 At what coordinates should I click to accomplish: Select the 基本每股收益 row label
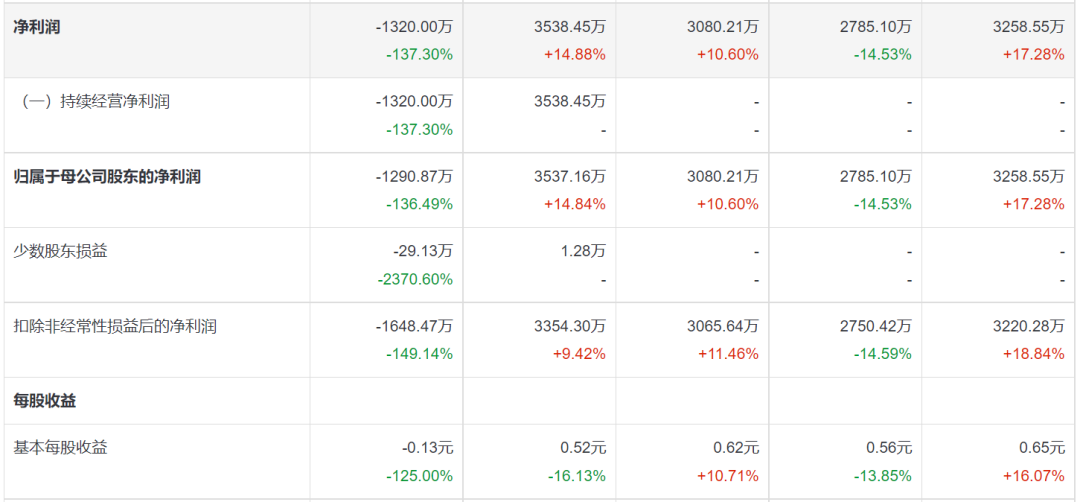[60, 448]
